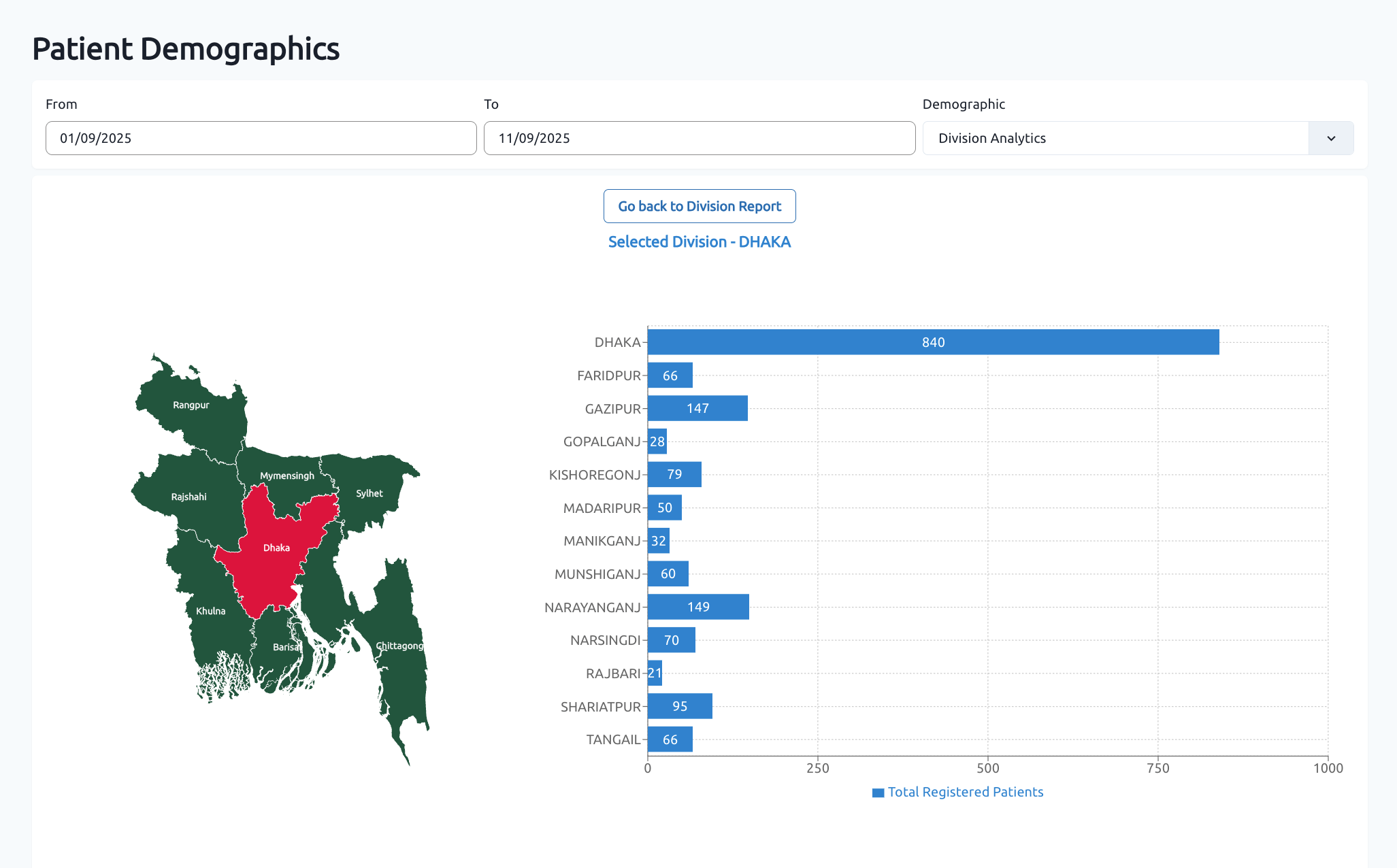Open the Demographic dropdown
This screenshot has width=1397, height=868.
(x=1136, y=138)
